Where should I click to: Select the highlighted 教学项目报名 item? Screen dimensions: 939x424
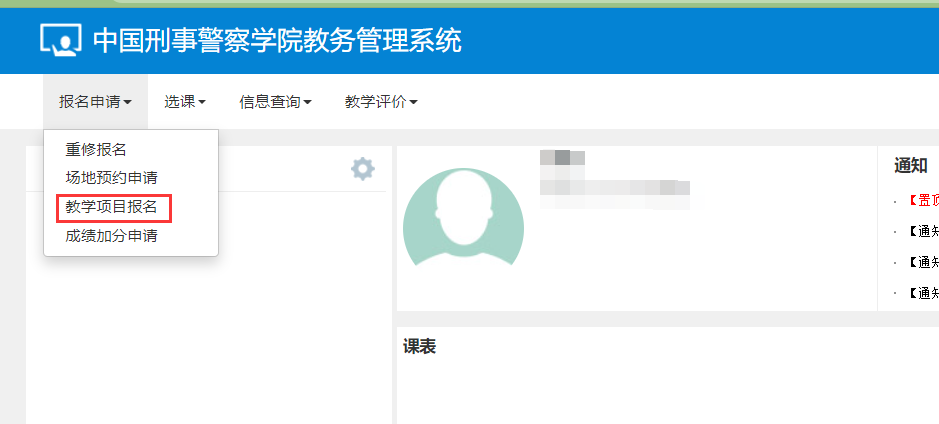112,207
